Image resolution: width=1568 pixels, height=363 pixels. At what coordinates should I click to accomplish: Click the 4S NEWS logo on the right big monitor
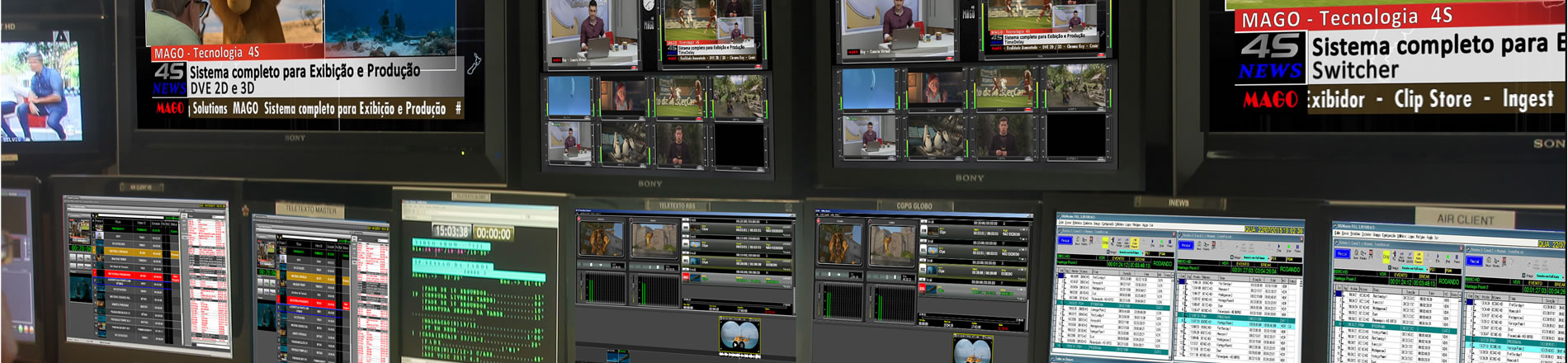(1272, 57)
